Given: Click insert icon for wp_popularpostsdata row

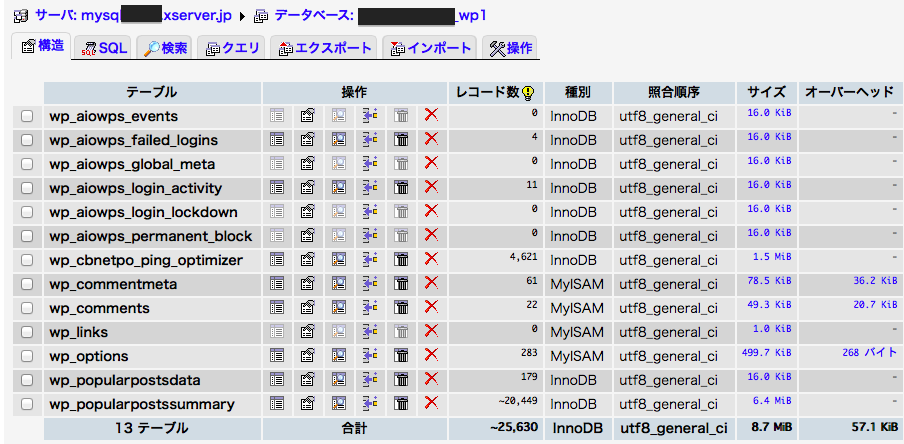Looking at the screenshot, I should [370, 380].
